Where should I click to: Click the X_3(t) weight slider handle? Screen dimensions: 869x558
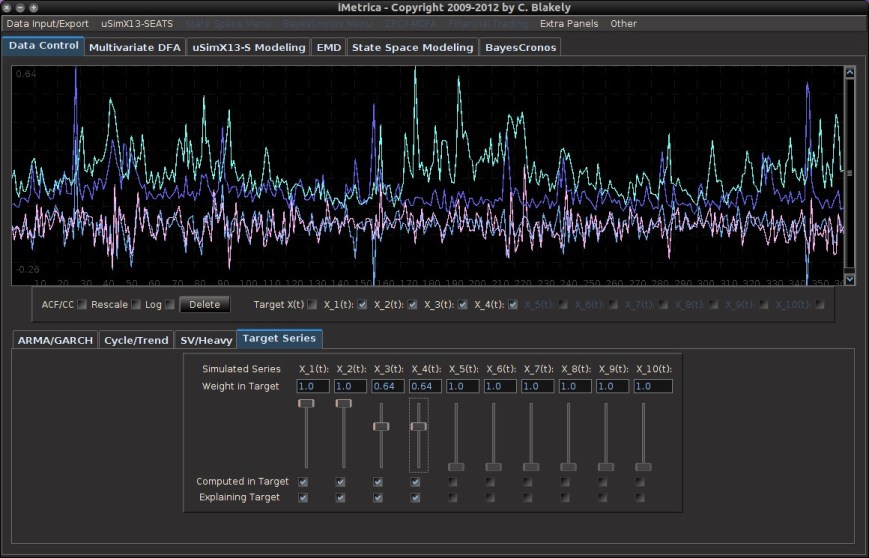(x=381, y=426)
